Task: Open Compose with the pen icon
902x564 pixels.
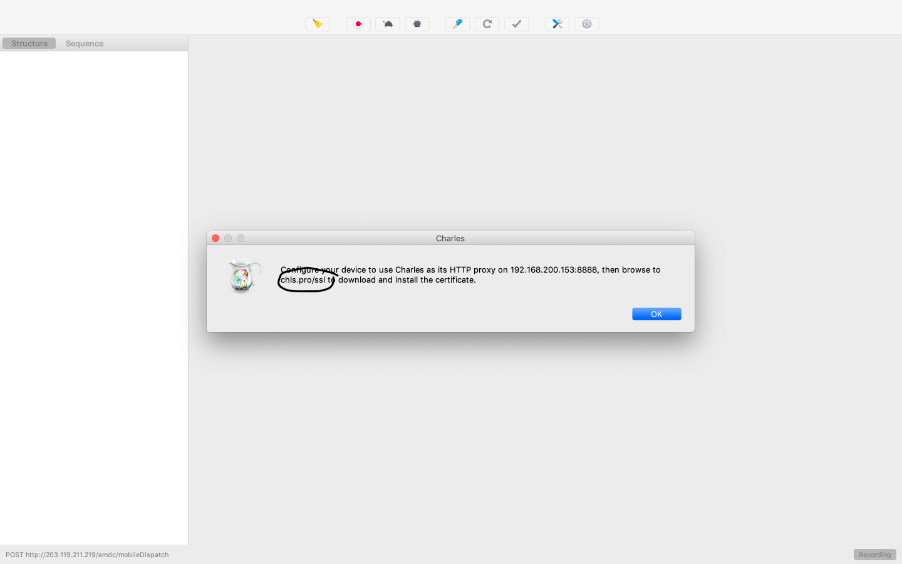Action: tap(458, 24)
